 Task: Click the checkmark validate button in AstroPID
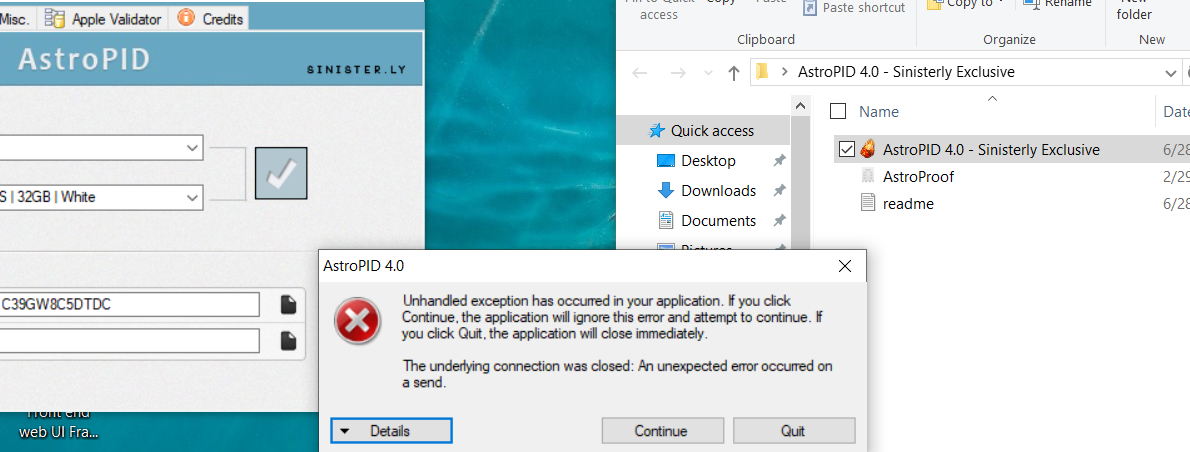(281, 174)
